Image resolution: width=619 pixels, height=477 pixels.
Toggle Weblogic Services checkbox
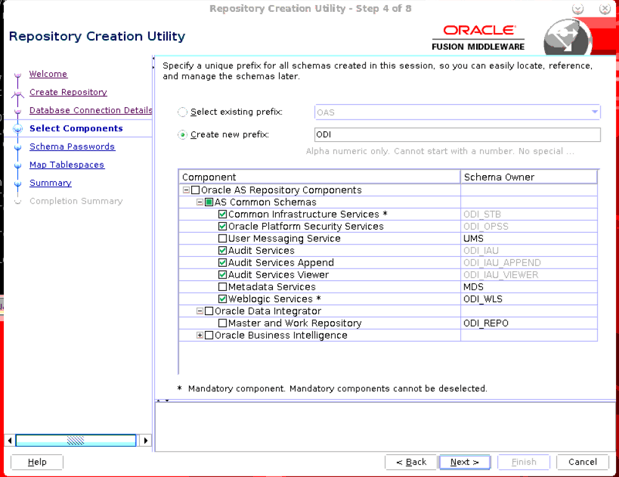point(222,299)
